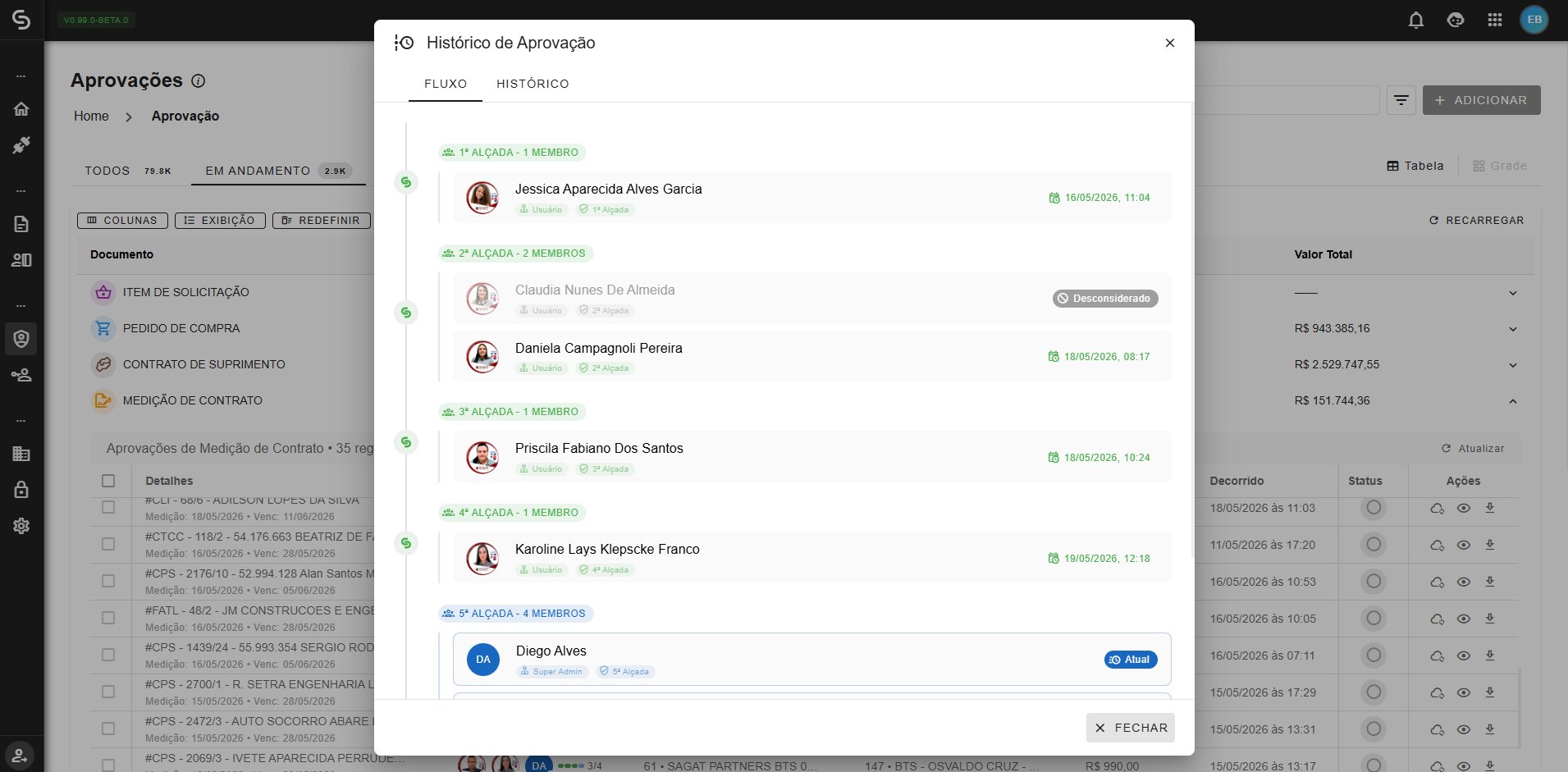Click the Fechar button
Image resolution: width=1568 pixels, height=772 pixels.
[1131, 728]
